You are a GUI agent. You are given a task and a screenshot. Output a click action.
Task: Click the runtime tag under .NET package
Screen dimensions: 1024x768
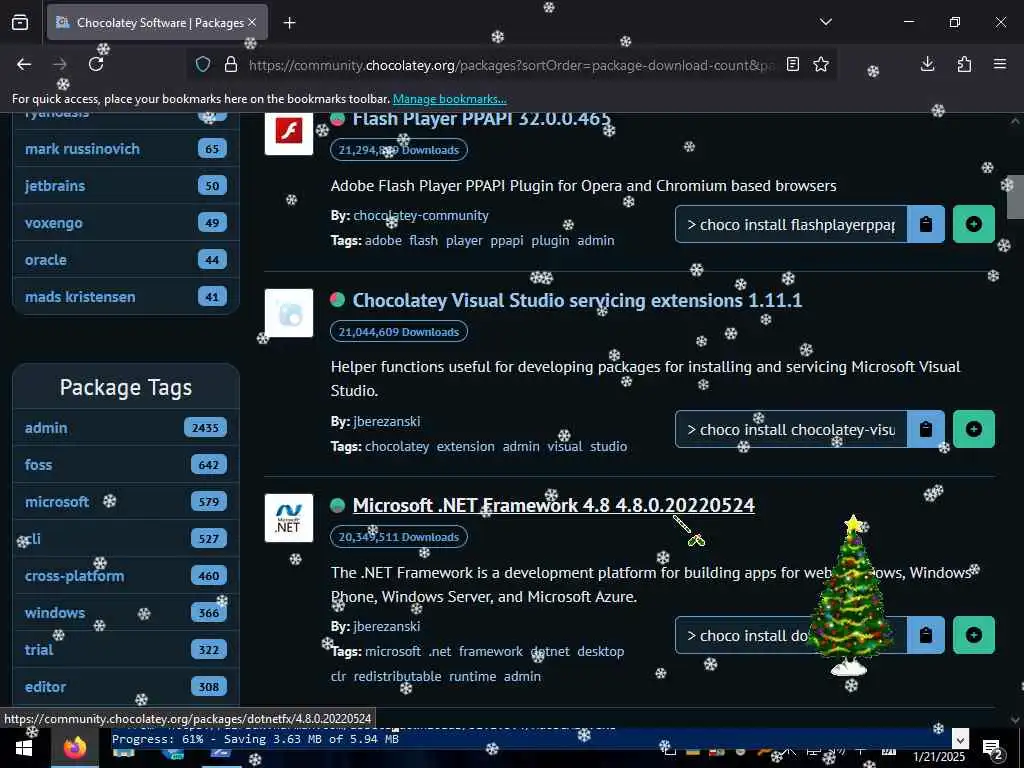(473, 677)
